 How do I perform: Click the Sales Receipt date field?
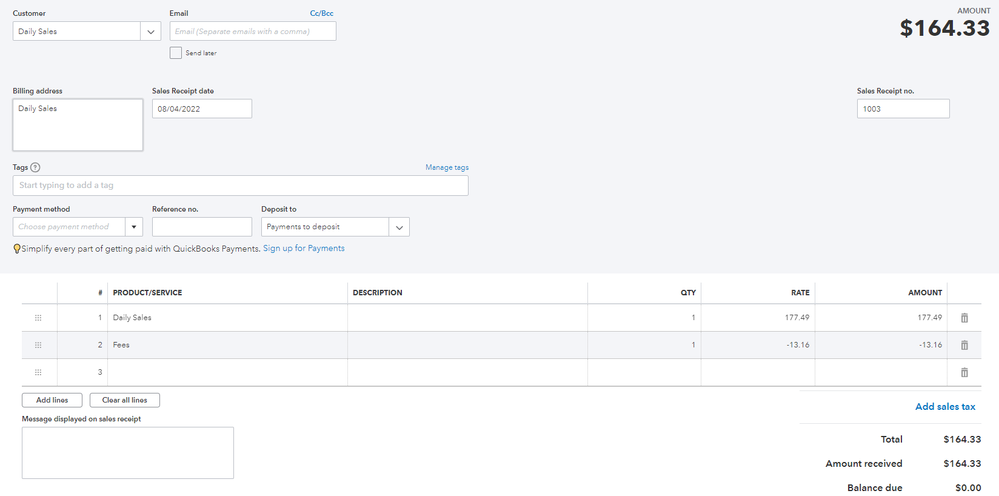pyautogui.click(x=202, y=109)
